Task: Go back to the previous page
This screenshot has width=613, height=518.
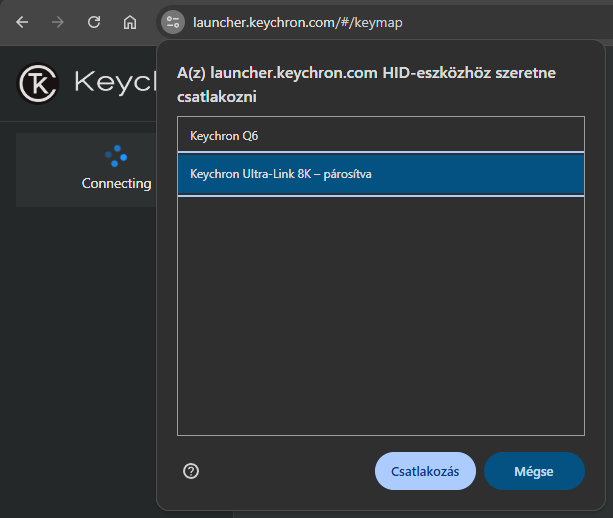Action: [22, 22]
